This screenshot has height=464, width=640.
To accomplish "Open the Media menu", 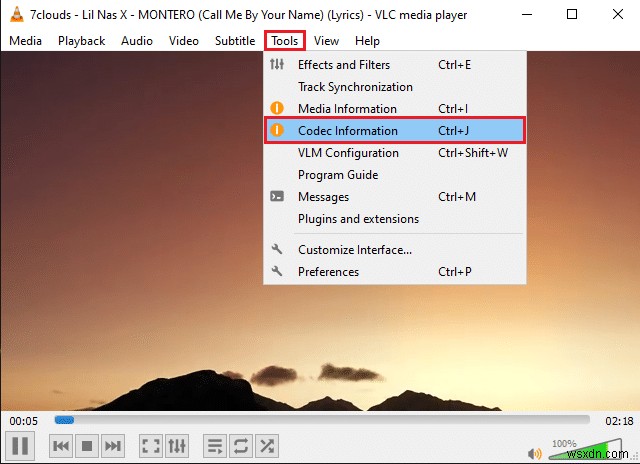I will click(x=25, y=41).
